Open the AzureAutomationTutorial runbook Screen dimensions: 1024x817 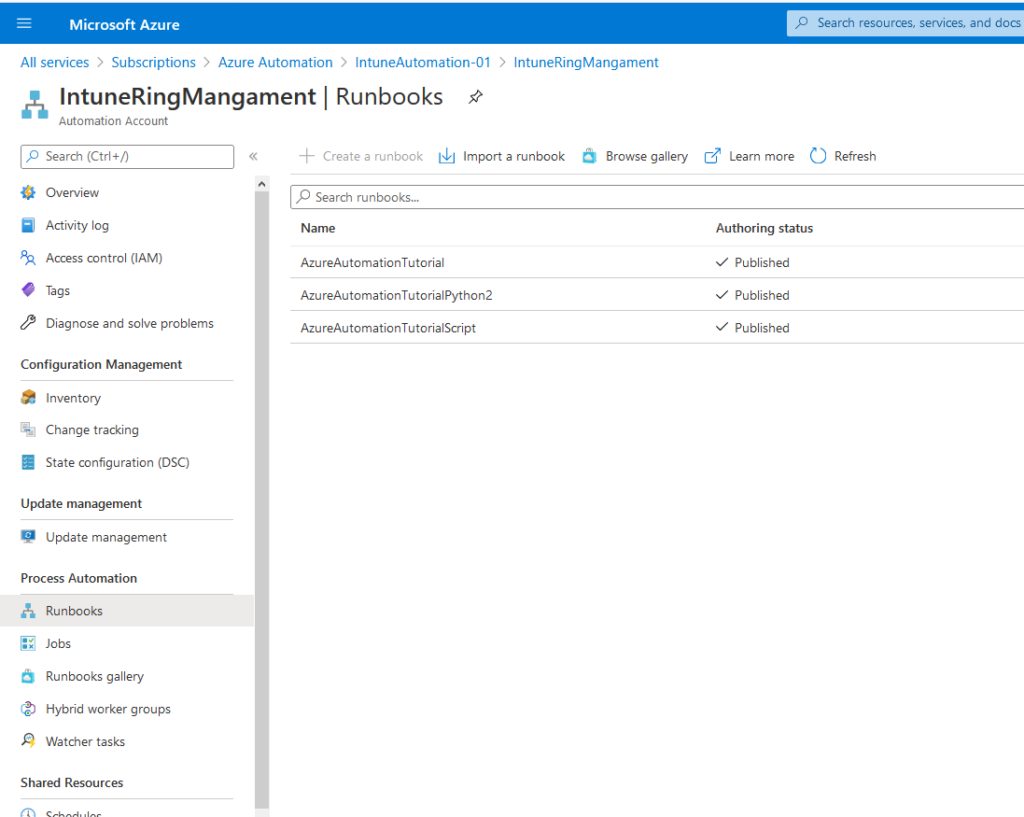(372, 263)
